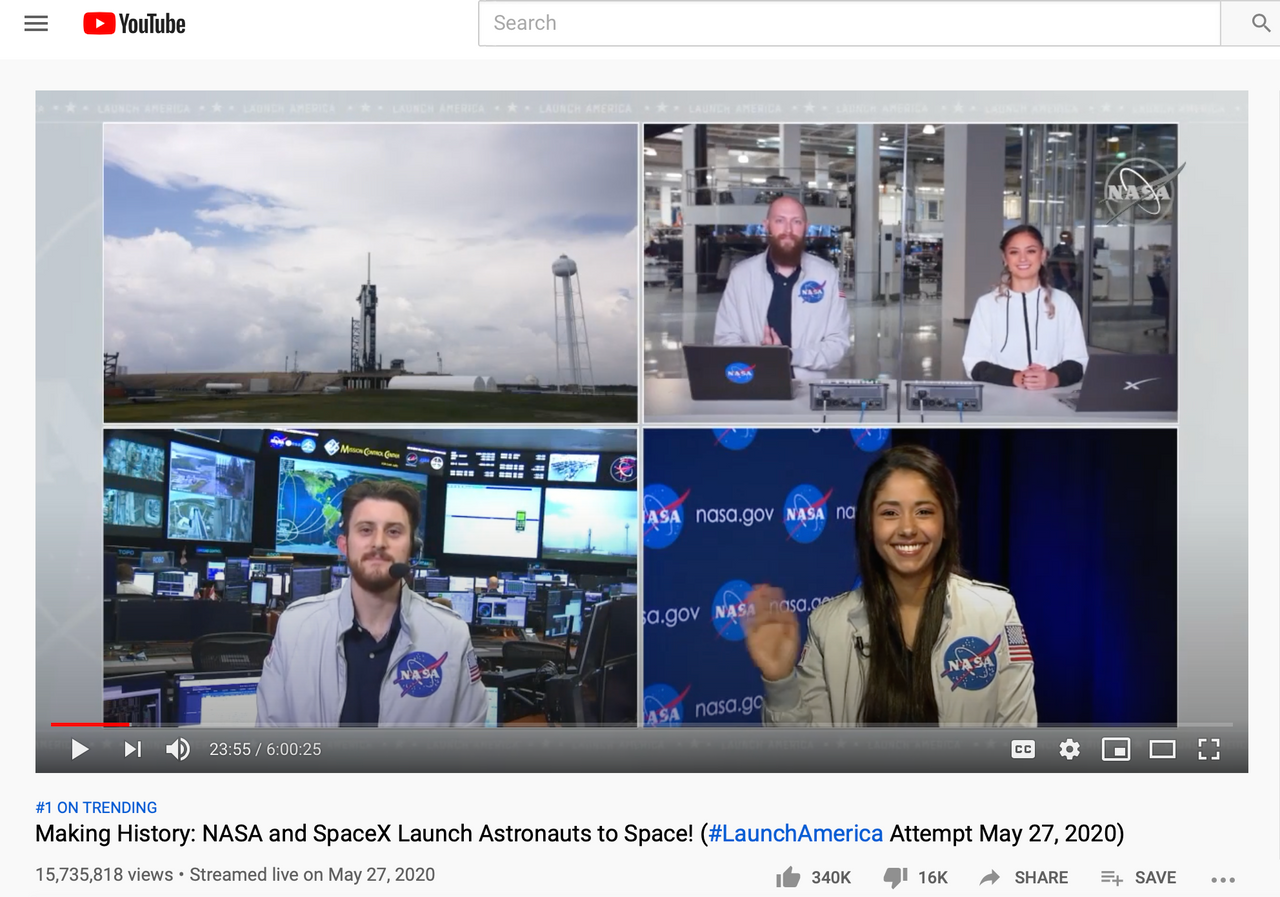The height and width of the screenshot is (897, 1280).
Task: Toggle closed captions (CC)
Action: pyautogui.click(x=1023, y=749)
